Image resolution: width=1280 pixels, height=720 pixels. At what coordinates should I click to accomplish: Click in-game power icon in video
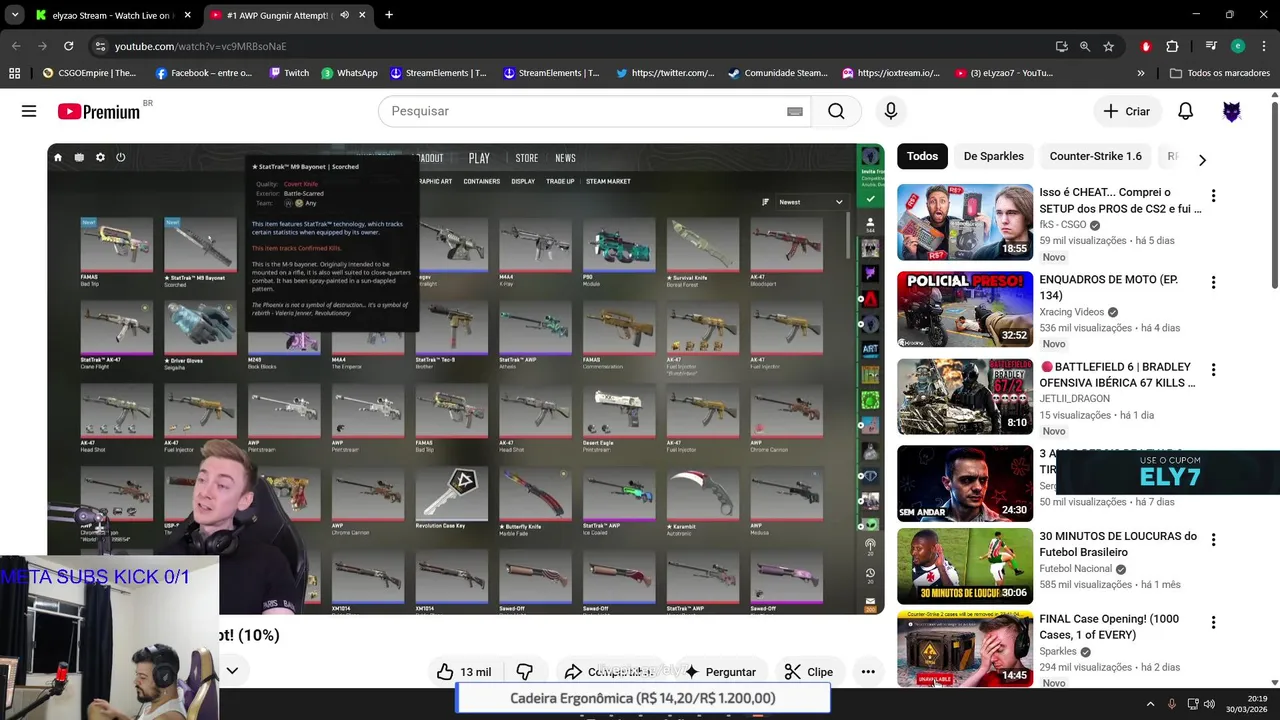(x=121, y=157)
